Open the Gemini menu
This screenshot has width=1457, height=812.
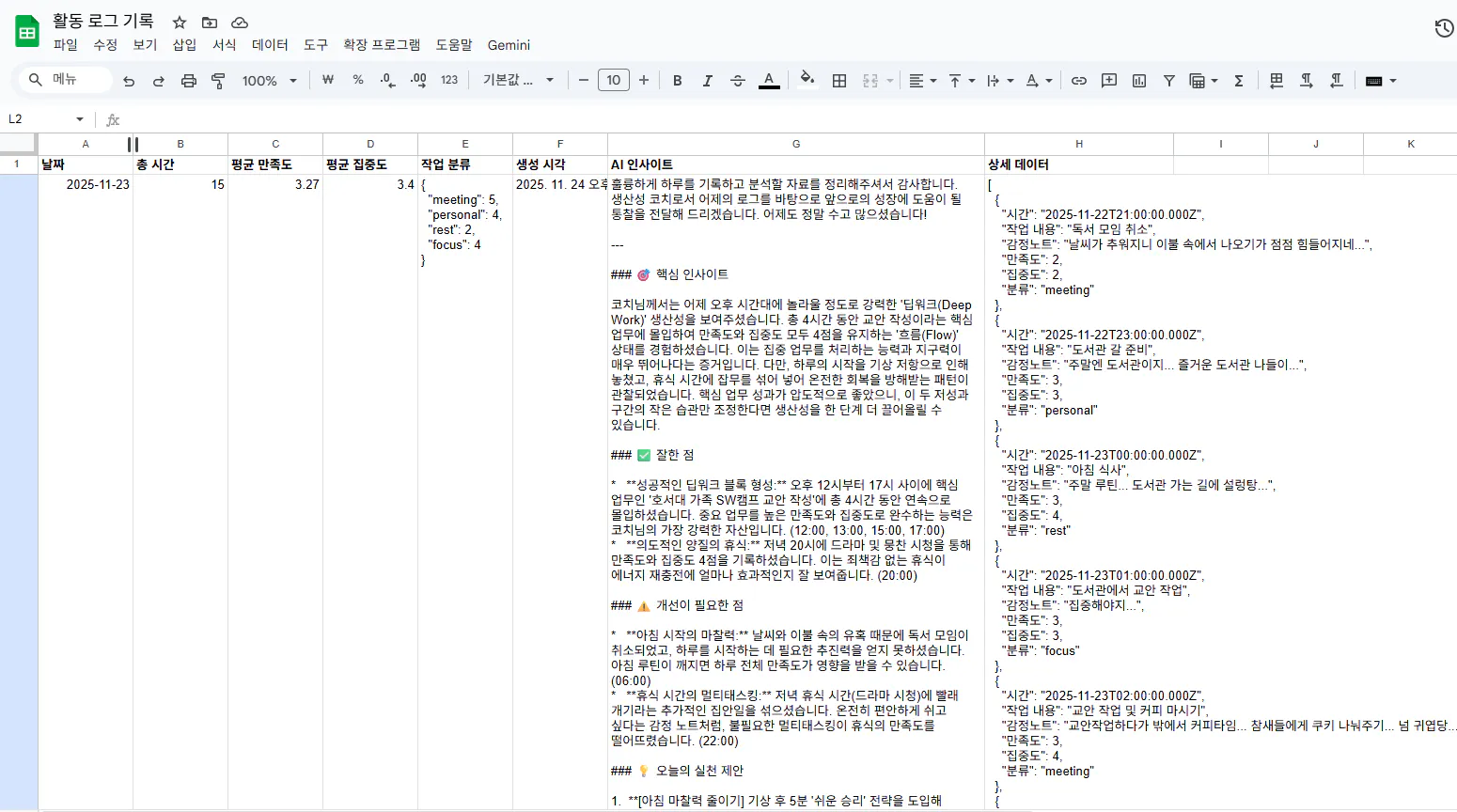[x=509, y=45]
